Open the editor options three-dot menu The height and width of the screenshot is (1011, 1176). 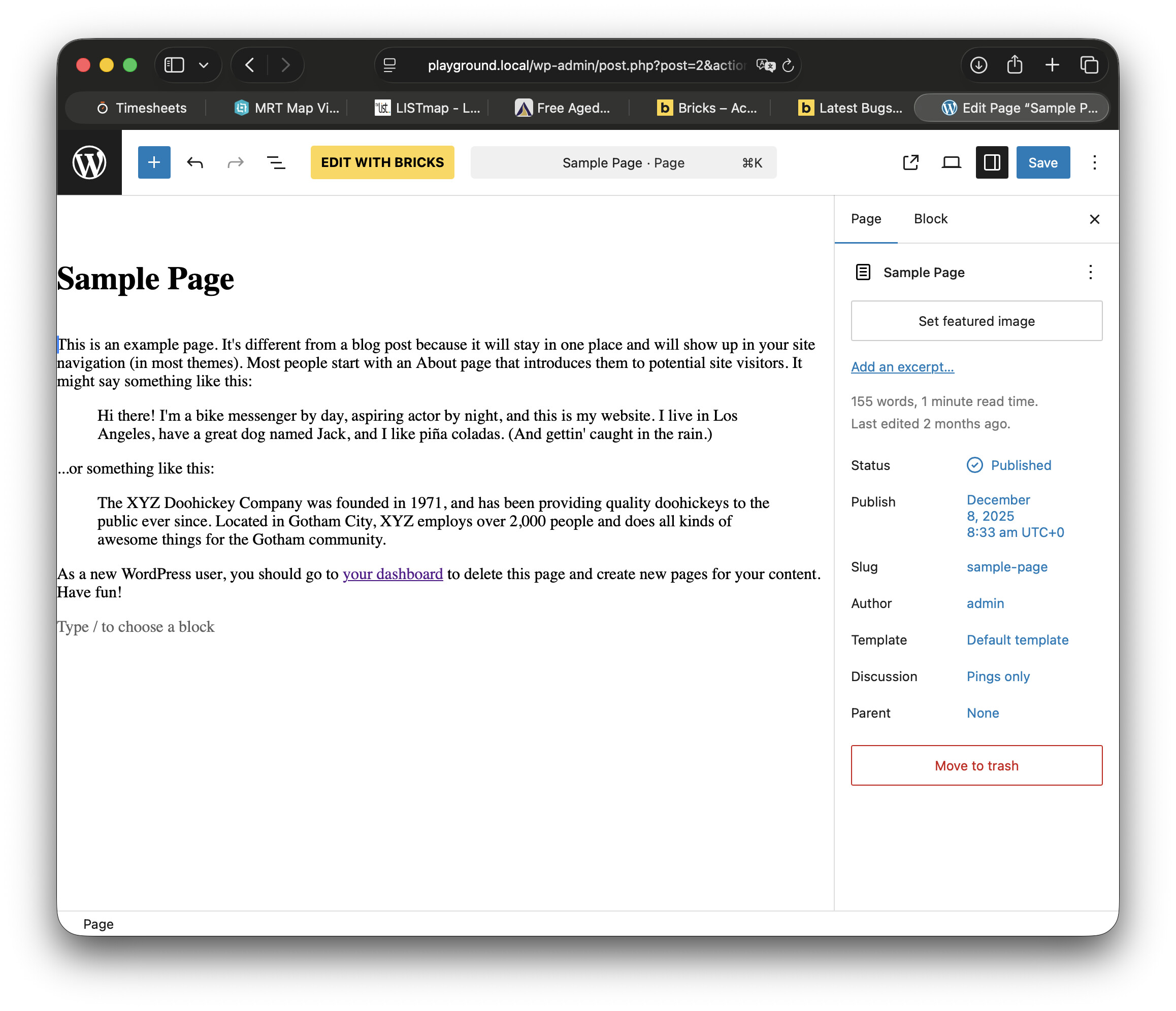pos(1094,163)
